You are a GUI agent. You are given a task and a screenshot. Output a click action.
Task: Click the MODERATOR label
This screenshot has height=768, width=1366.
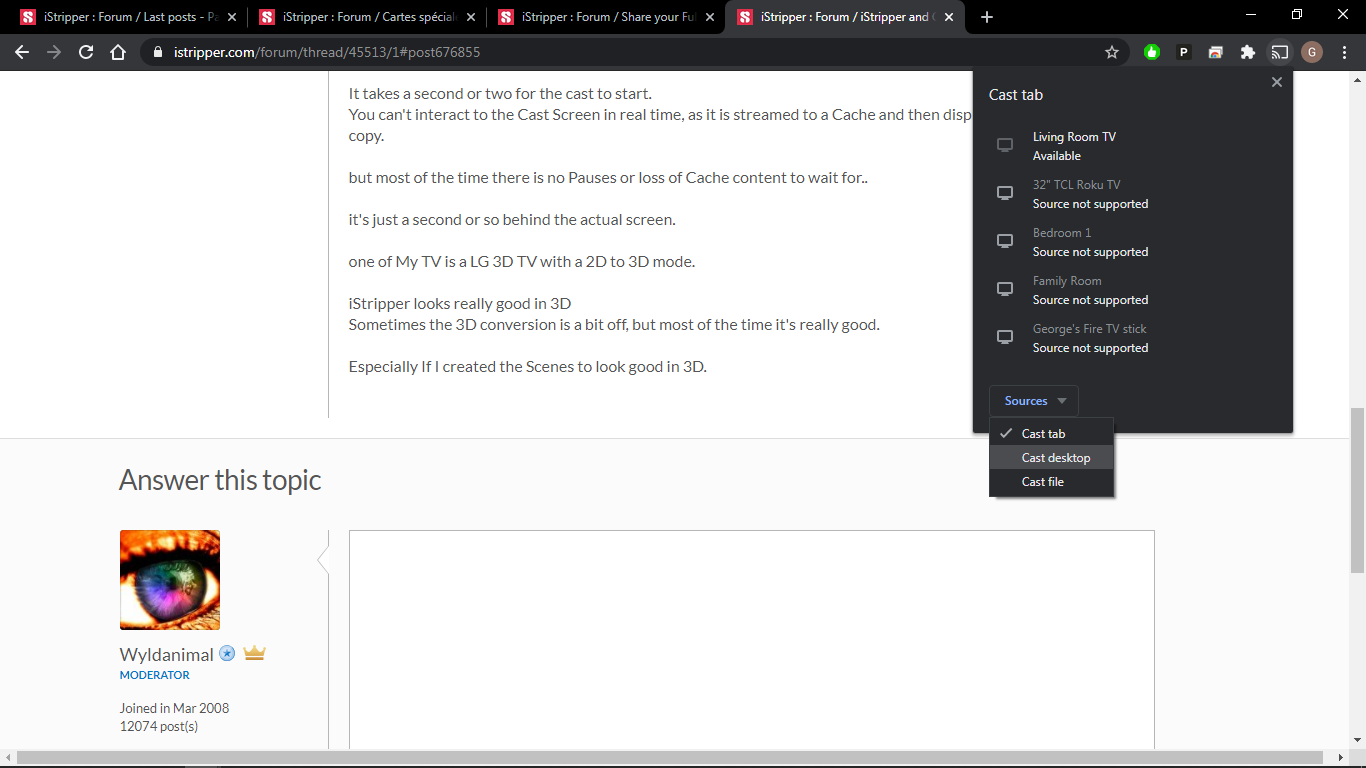(x=155, y=675)
